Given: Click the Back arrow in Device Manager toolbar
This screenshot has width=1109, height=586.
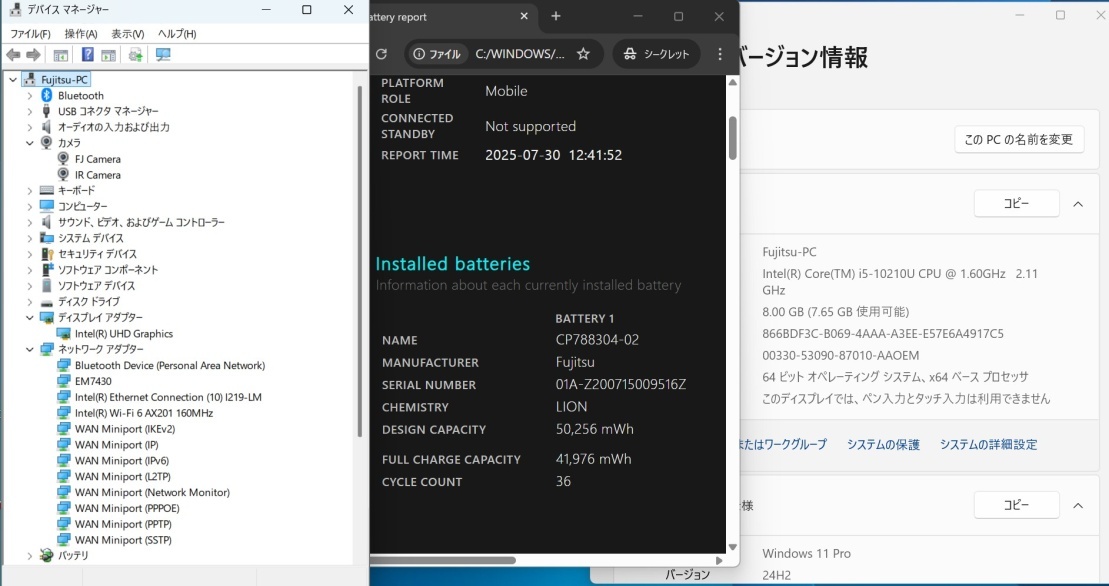Looking at the screenshot, I should [13, 55].
